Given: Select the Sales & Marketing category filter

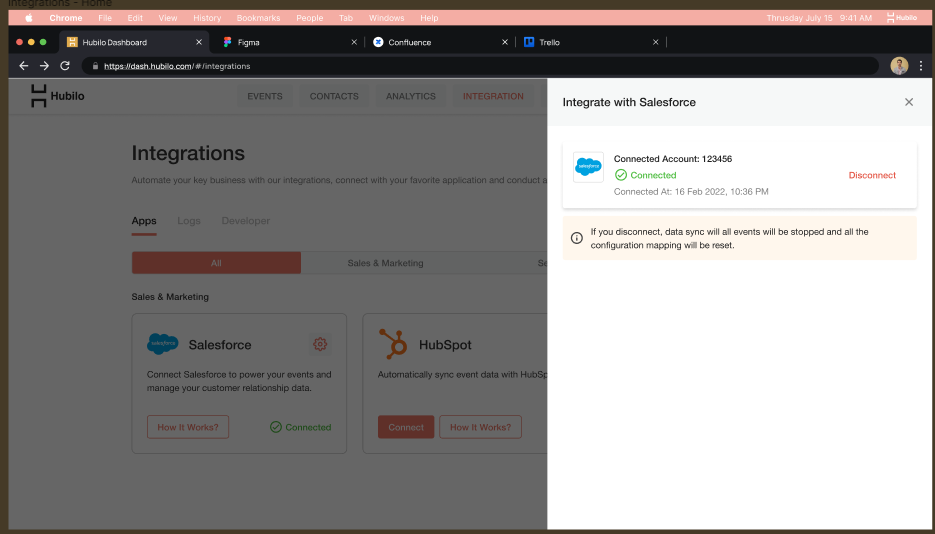Looking at the screenshot, I should 385,263.
